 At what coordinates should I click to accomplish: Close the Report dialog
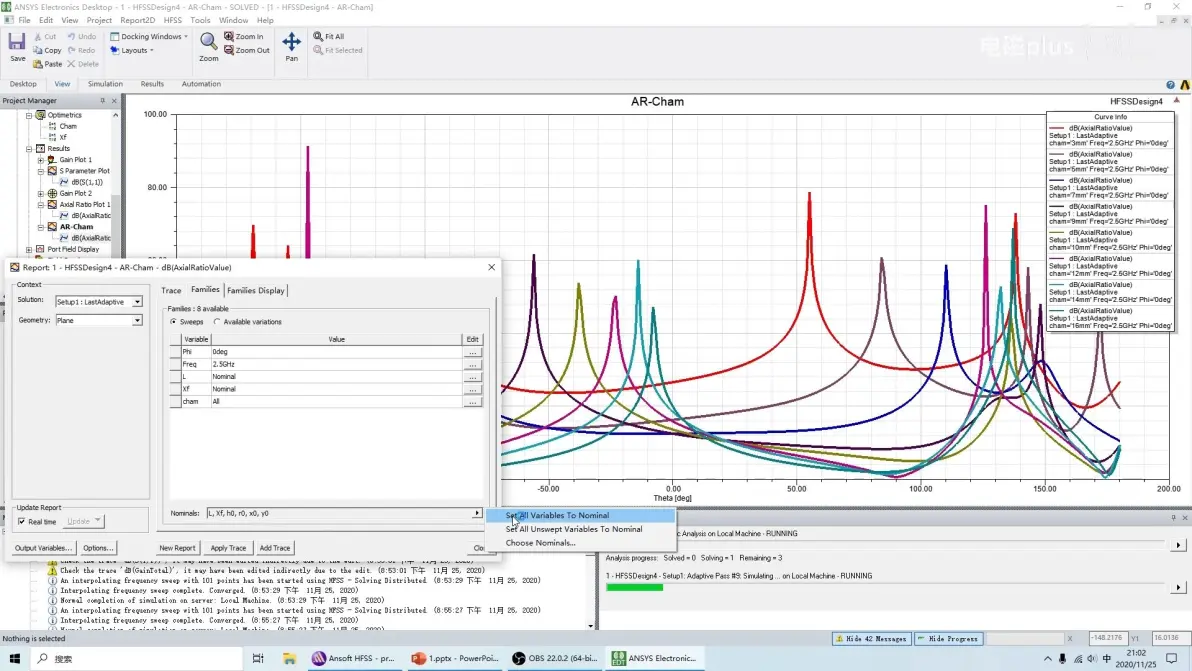tap(491, 267)
